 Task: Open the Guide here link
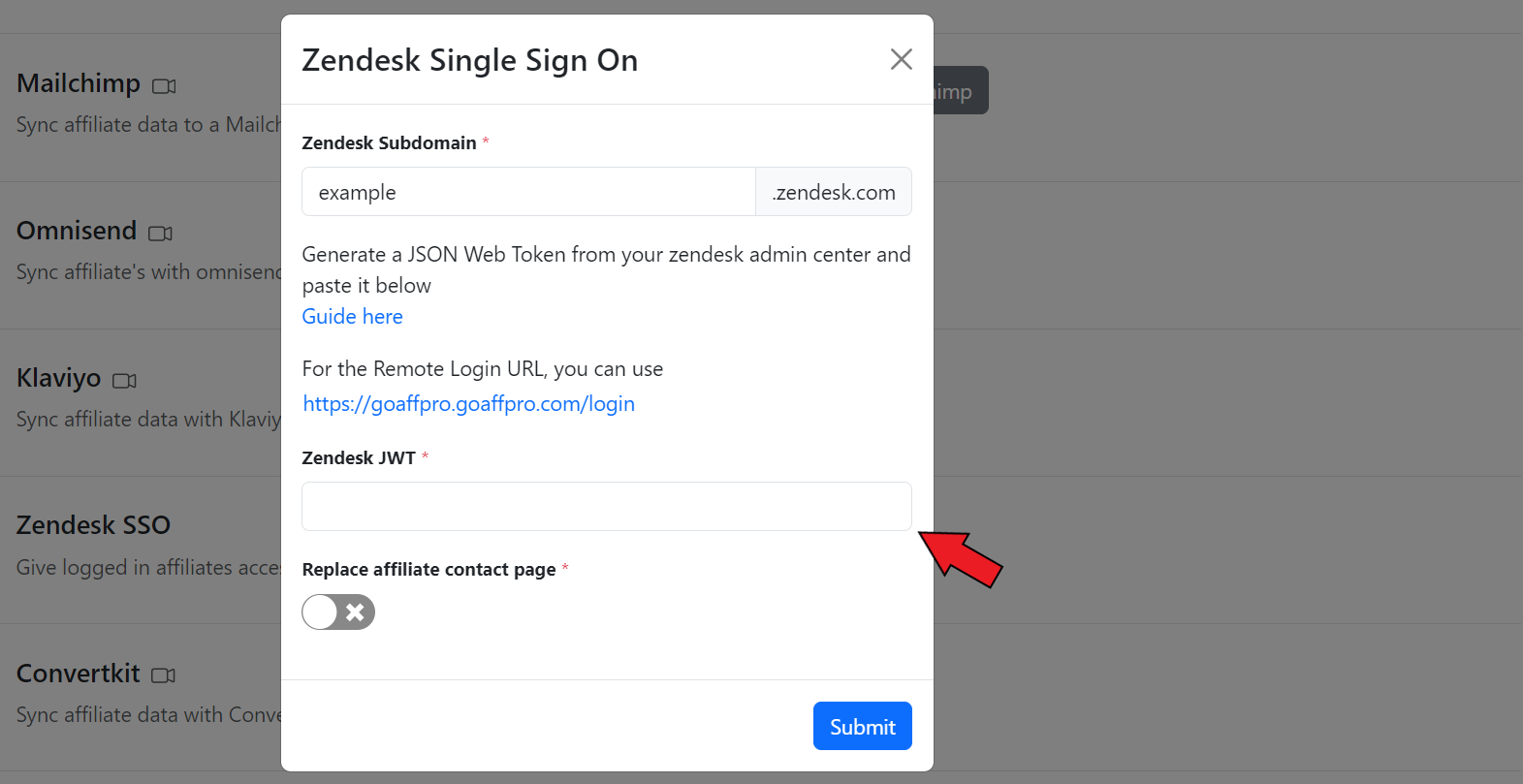pos(353,317)
